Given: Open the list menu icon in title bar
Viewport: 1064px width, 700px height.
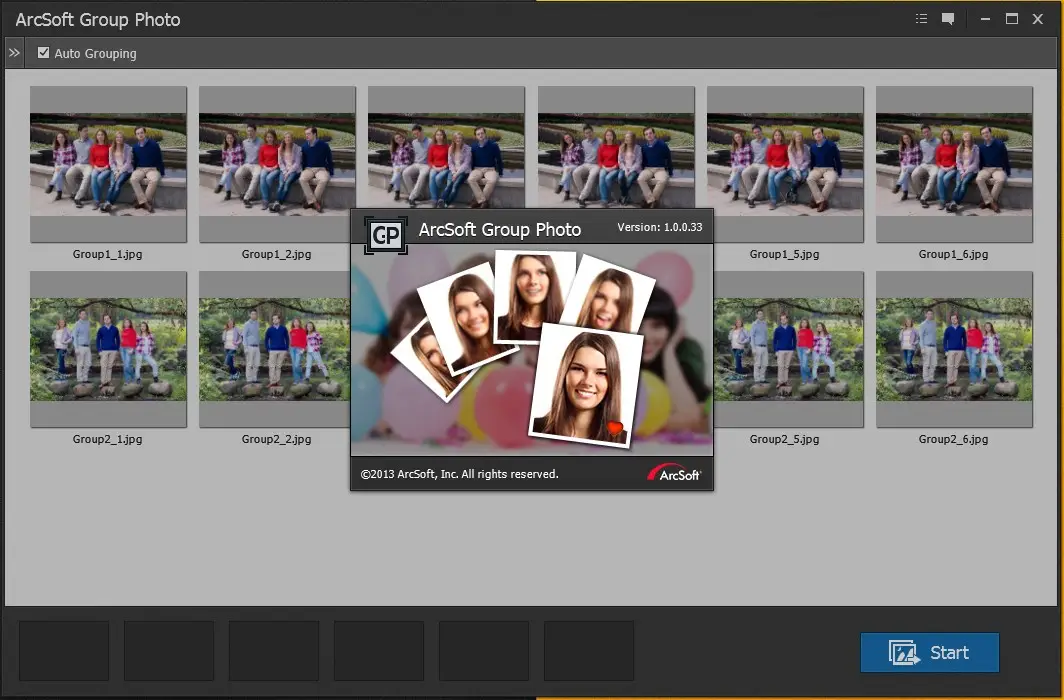Looking at the screenshot, I should [x=921, y=19].
